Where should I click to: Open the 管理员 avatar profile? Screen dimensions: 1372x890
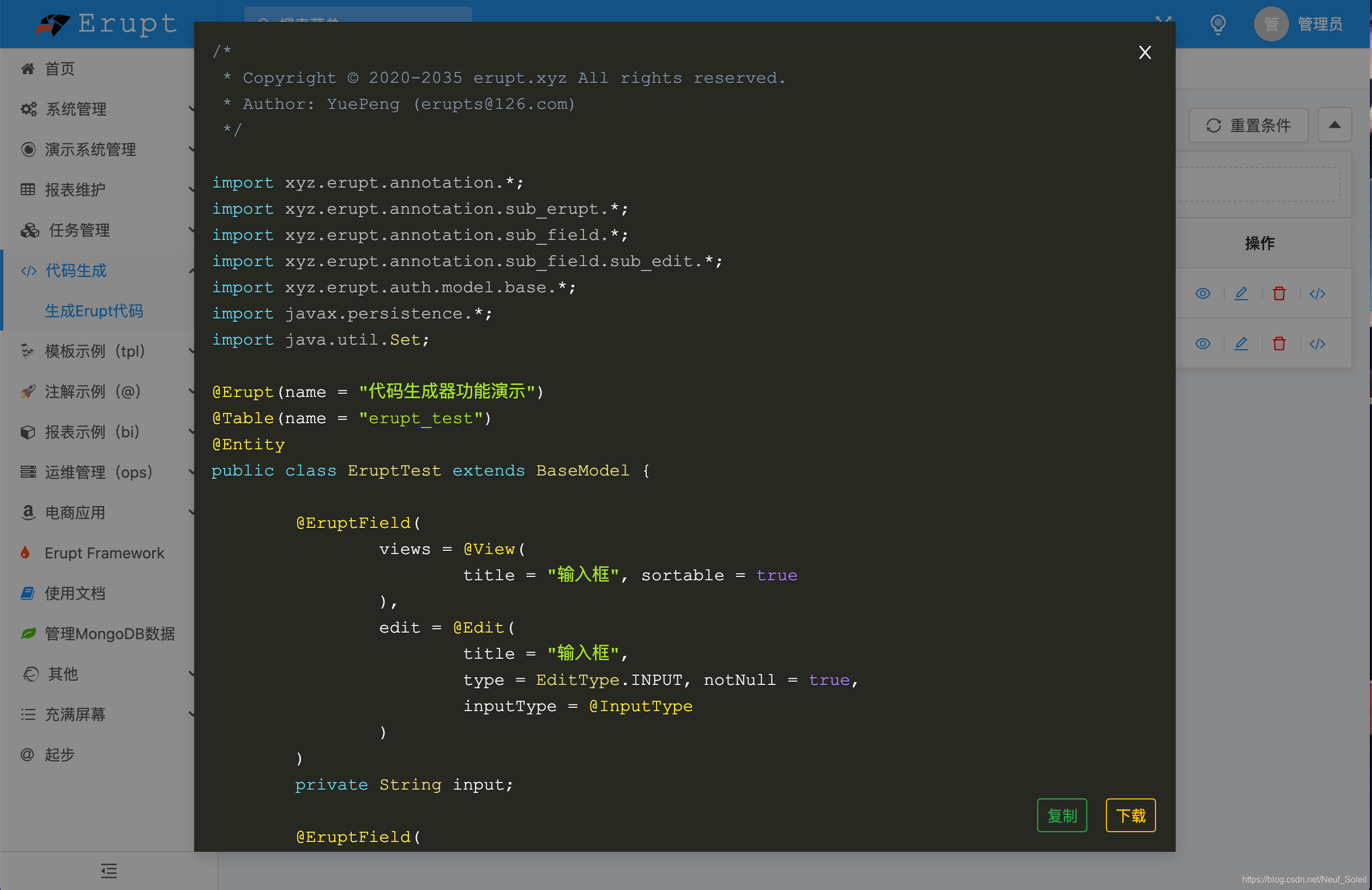pos(1271,23)
